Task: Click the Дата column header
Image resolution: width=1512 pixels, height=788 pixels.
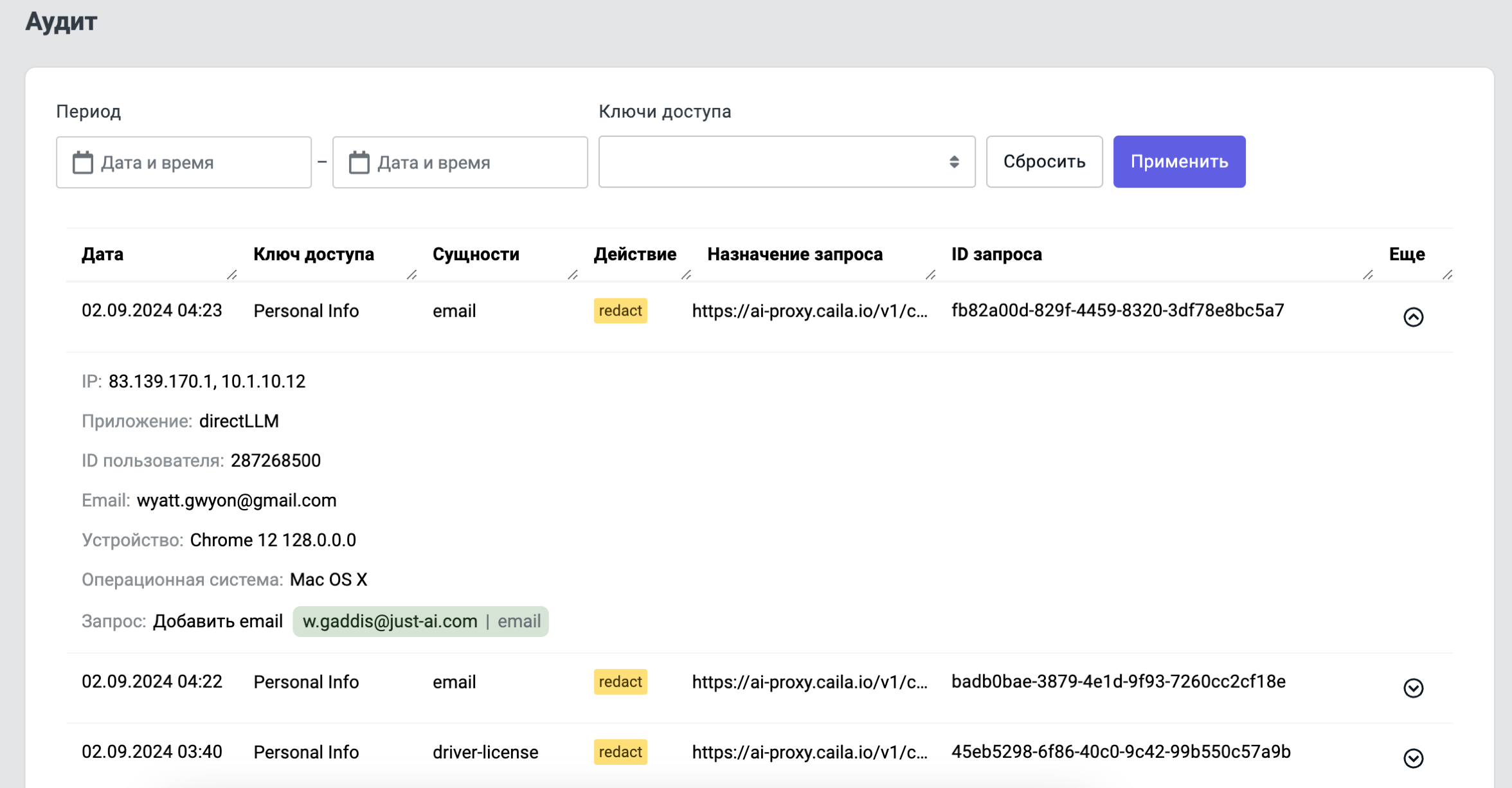Action: tap(102, 255)
